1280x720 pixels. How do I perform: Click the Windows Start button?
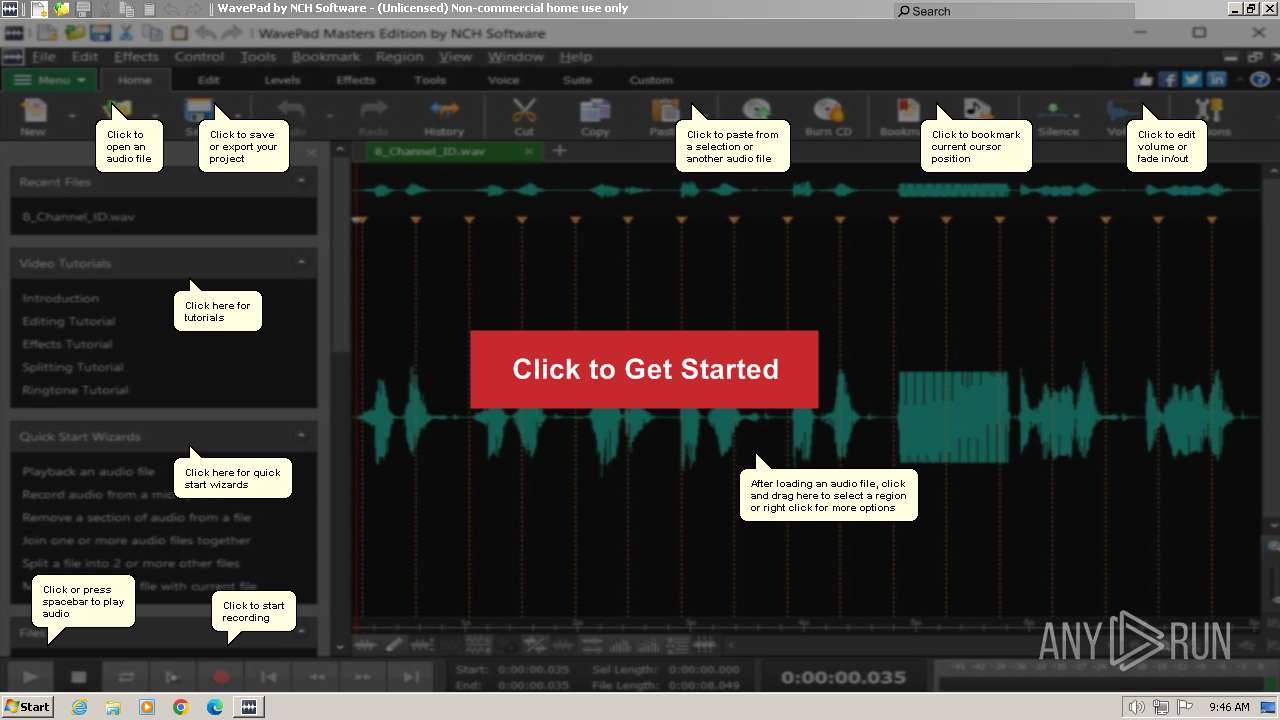tap(28, 707)
